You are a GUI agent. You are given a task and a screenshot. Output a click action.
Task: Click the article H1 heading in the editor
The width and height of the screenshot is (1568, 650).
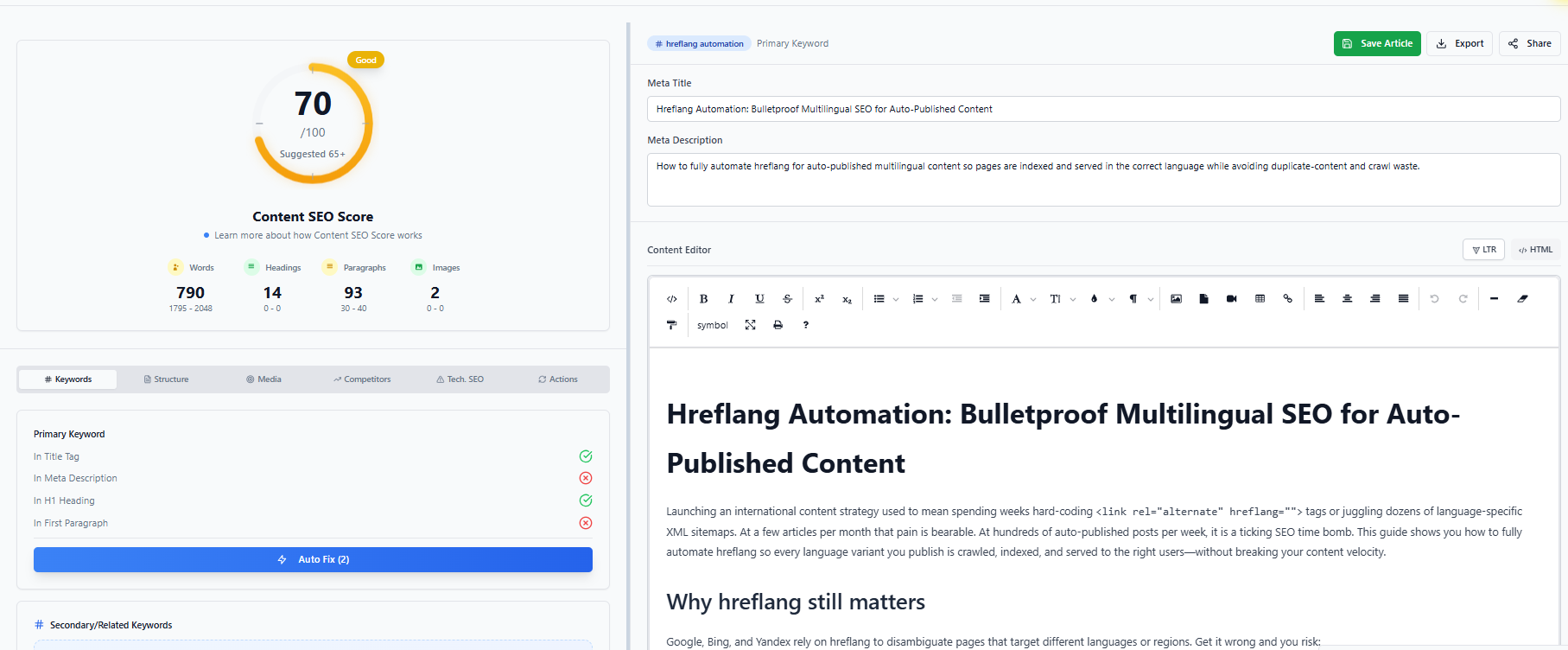pyautogui.click(x=1063, y=438)
